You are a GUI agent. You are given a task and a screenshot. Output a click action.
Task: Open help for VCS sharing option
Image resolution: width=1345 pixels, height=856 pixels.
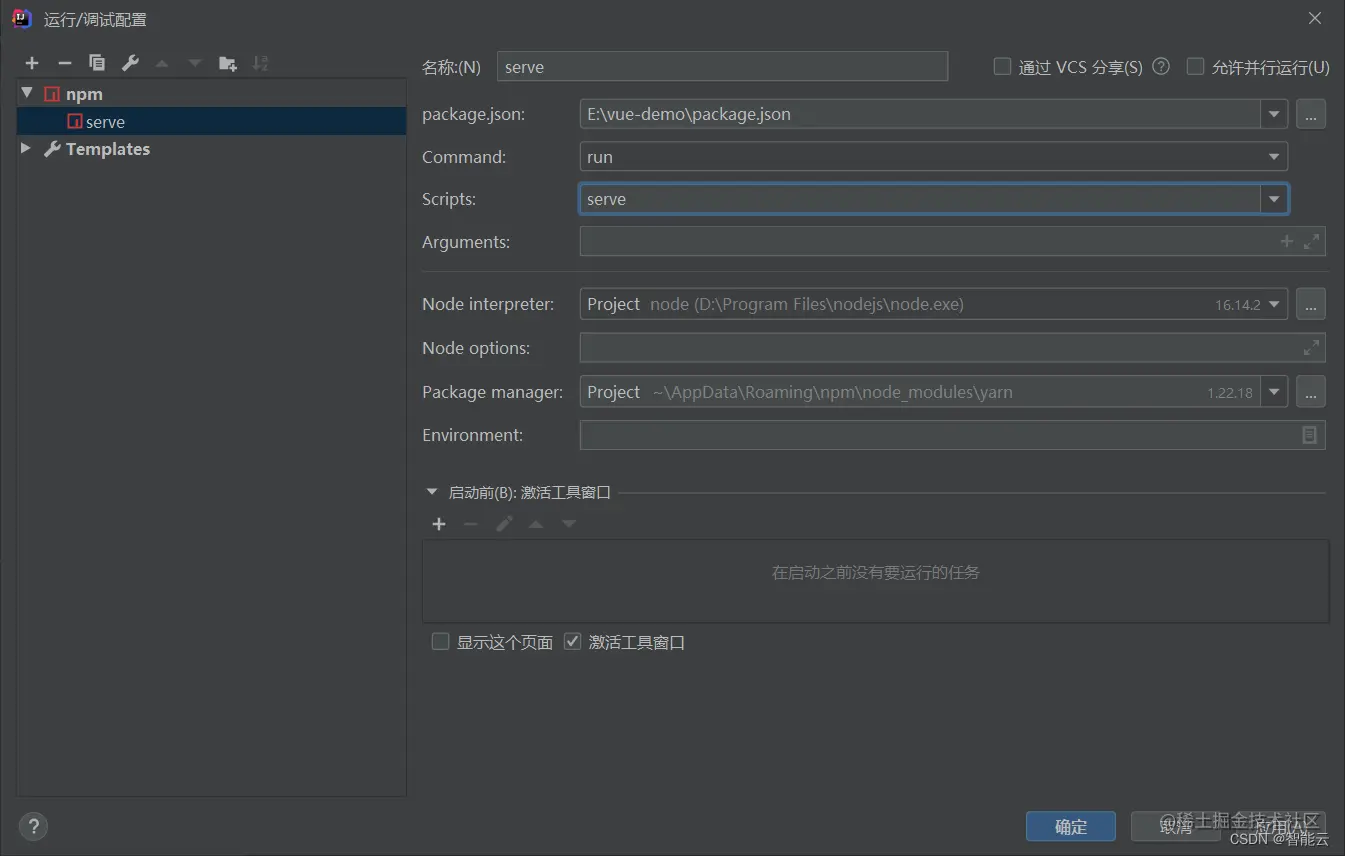coord(1161,66)
